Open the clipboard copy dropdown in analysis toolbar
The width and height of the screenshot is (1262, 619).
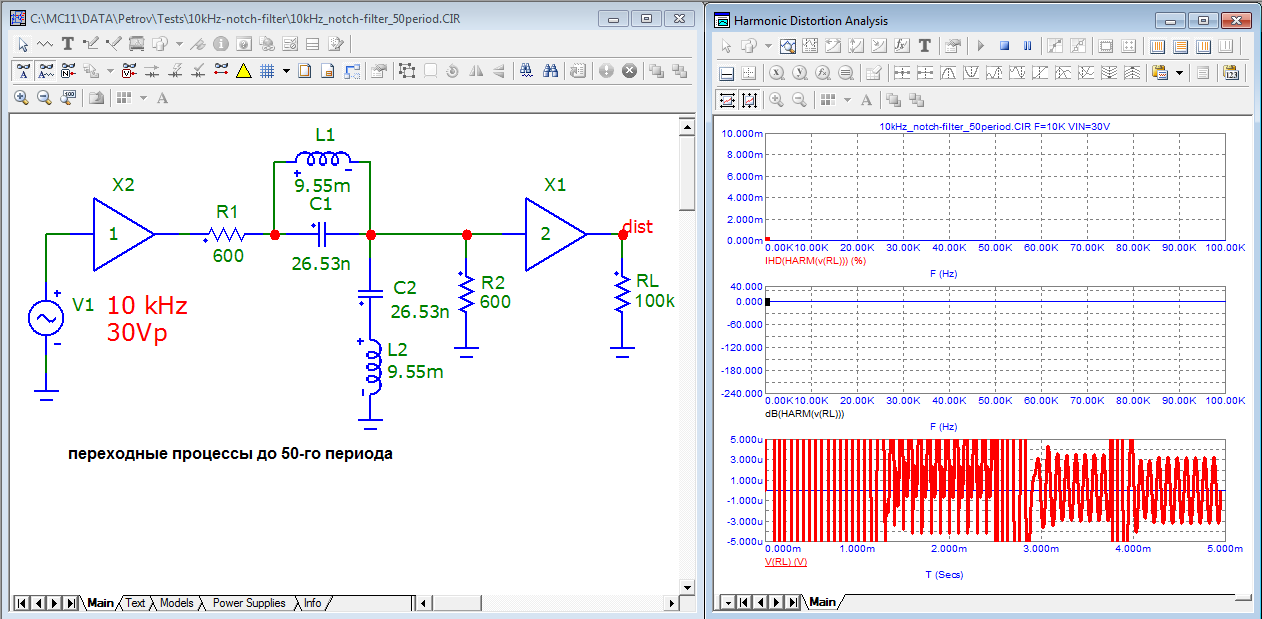click(1179, 73)
